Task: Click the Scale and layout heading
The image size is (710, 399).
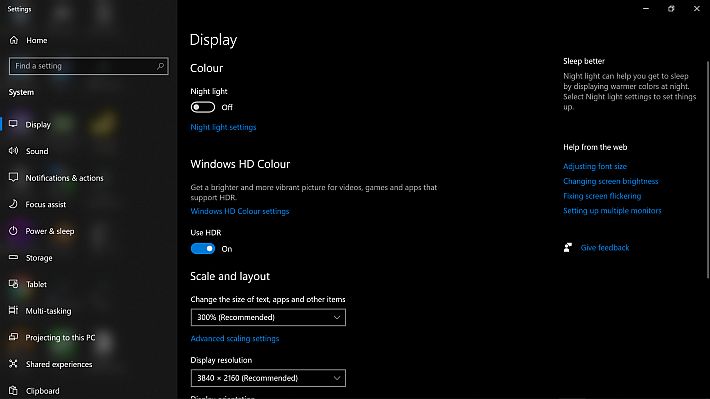Action: pyautogui.click(x=230, y=276)
